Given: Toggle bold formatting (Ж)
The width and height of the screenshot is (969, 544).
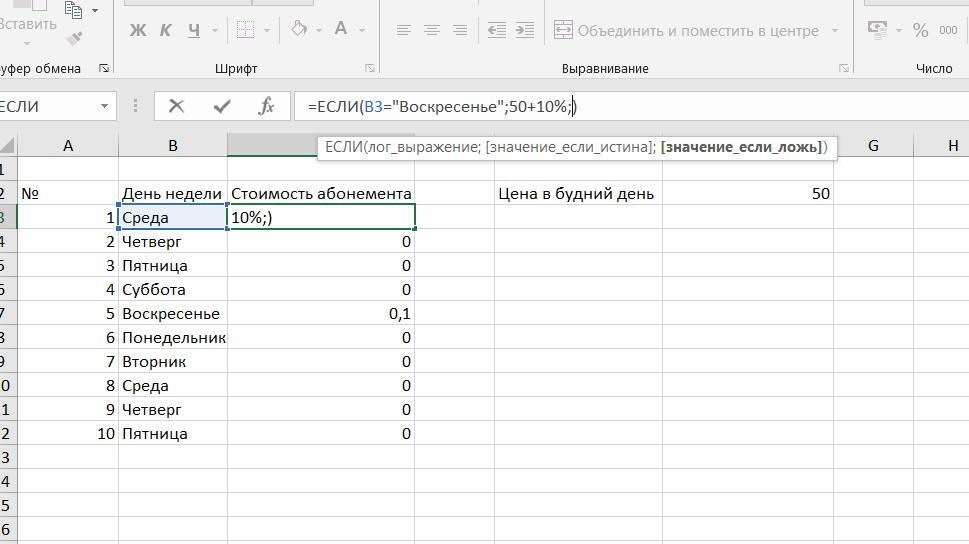Looking at the screenshot, I should pos(138,30).
